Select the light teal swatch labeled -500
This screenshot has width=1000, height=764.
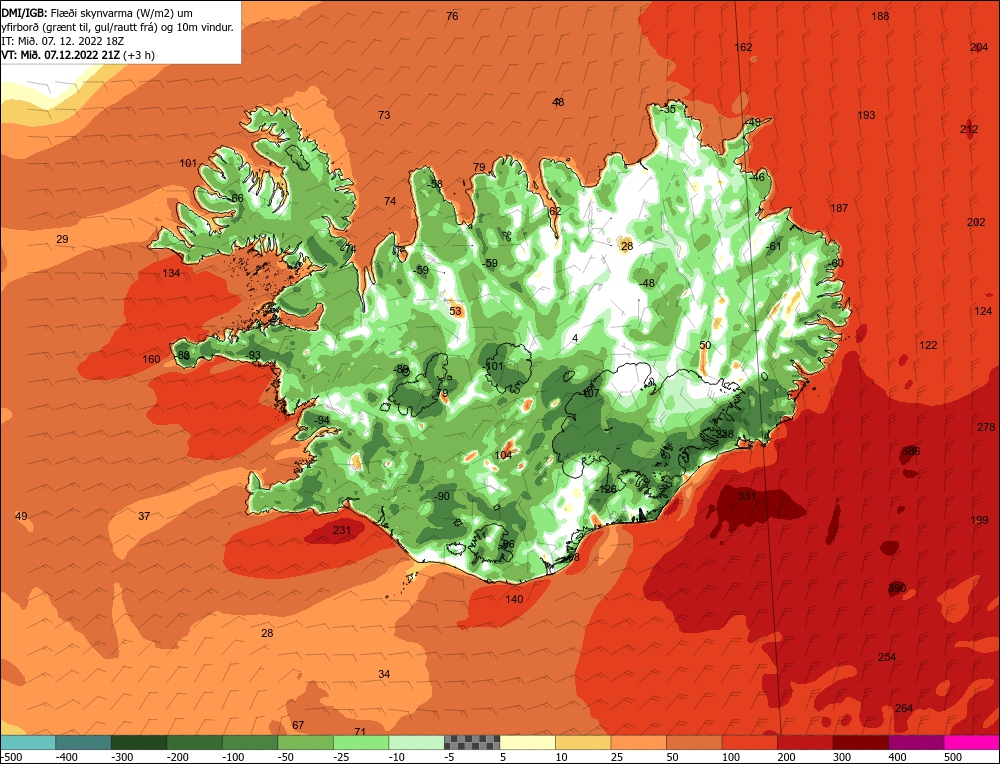point(28,742)
